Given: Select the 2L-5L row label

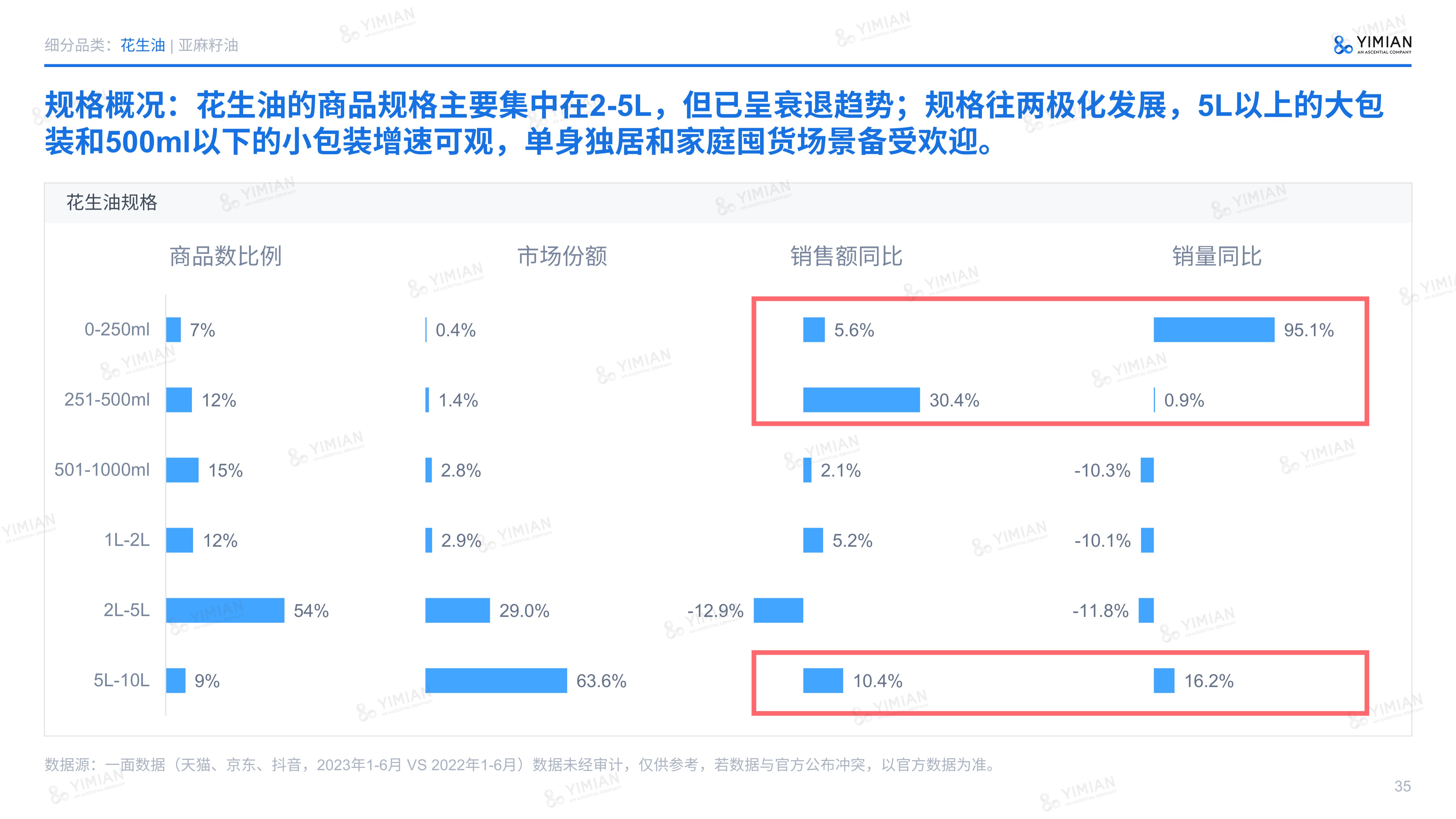Looking at the screenshot, I should [x=127, y=610].
